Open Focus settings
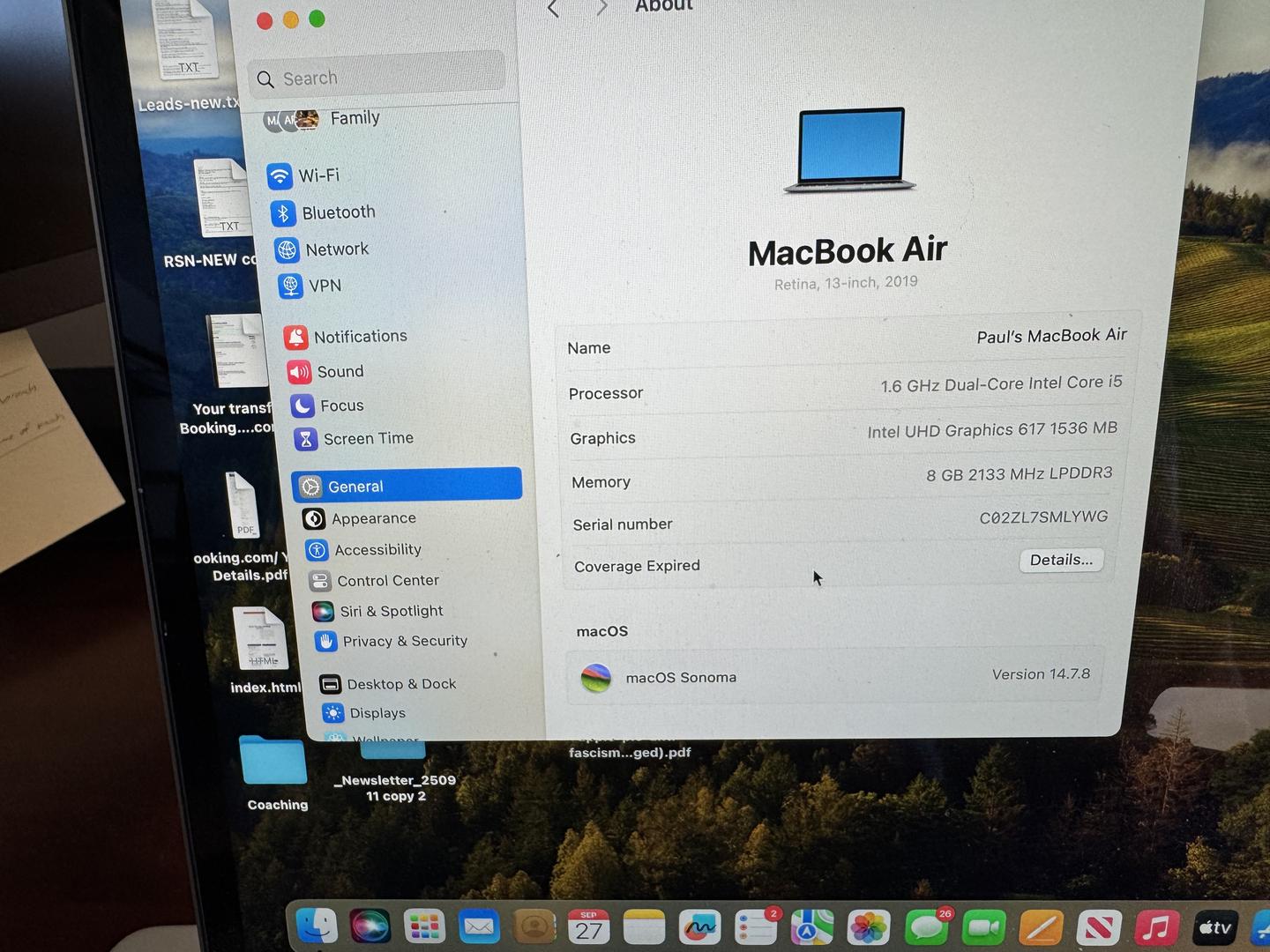This screenshot has width=1270, height=952. click(327, 405)
